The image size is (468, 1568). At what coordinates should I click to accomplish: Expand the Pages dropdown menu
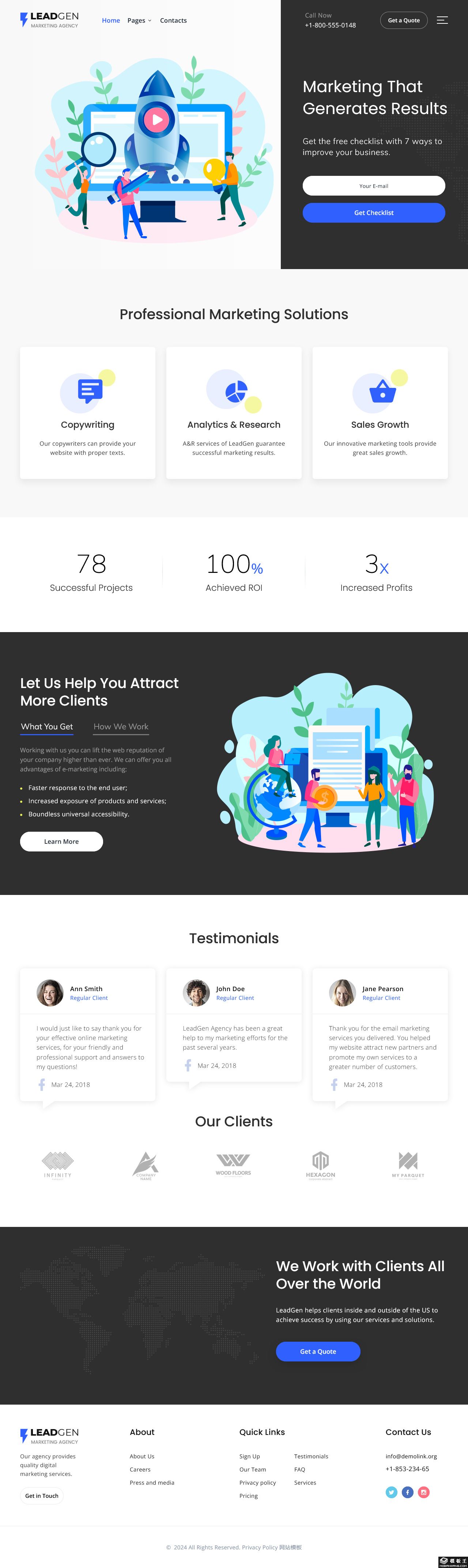click(x=139, y=21)
